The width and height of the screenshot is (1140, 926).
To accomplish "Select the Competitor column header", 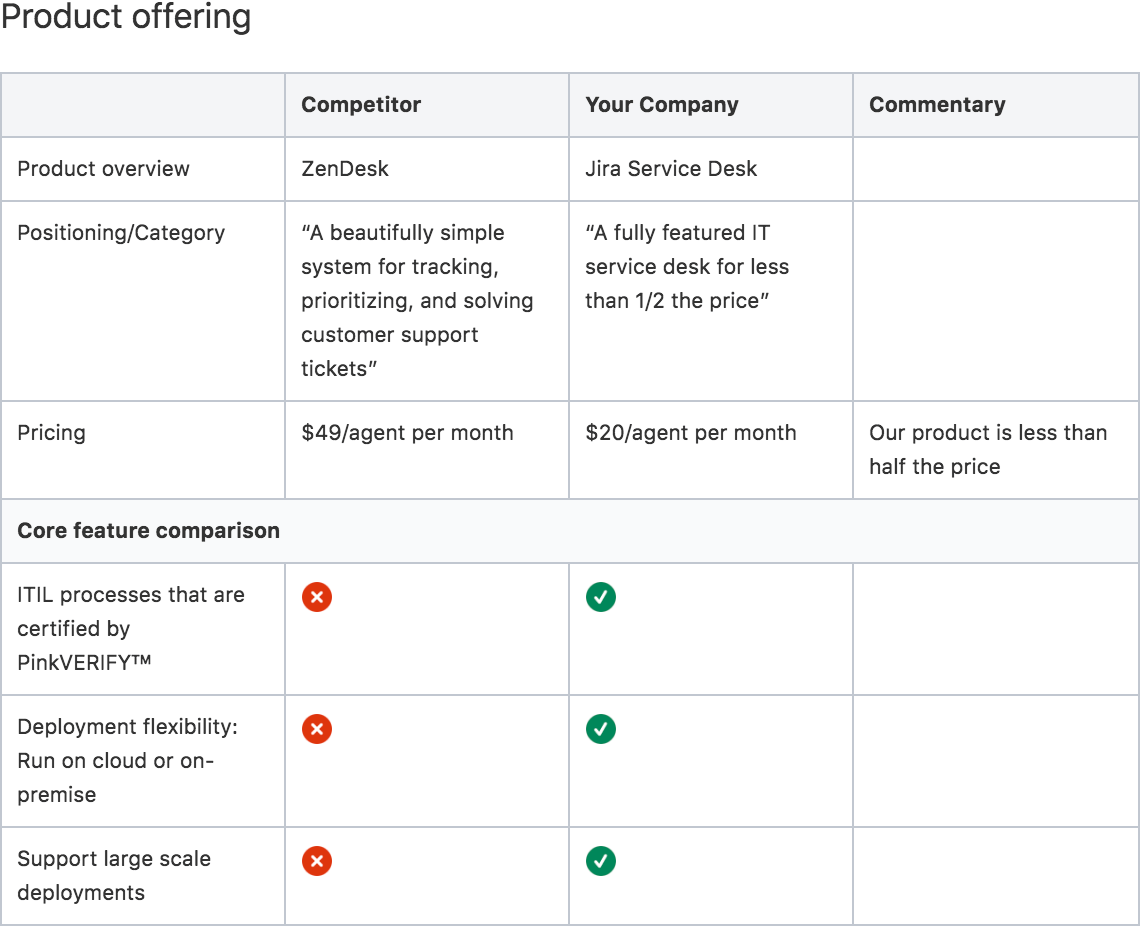I will click(361, 105).
